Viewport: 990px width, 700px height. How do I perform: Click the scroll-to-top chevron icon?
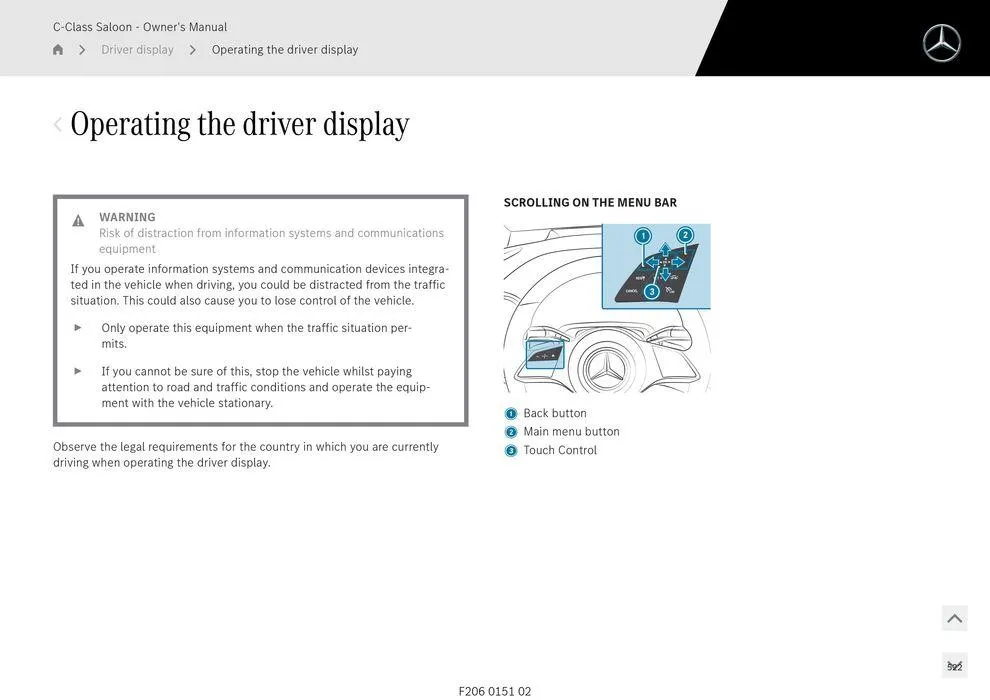[x=954, y=617]
